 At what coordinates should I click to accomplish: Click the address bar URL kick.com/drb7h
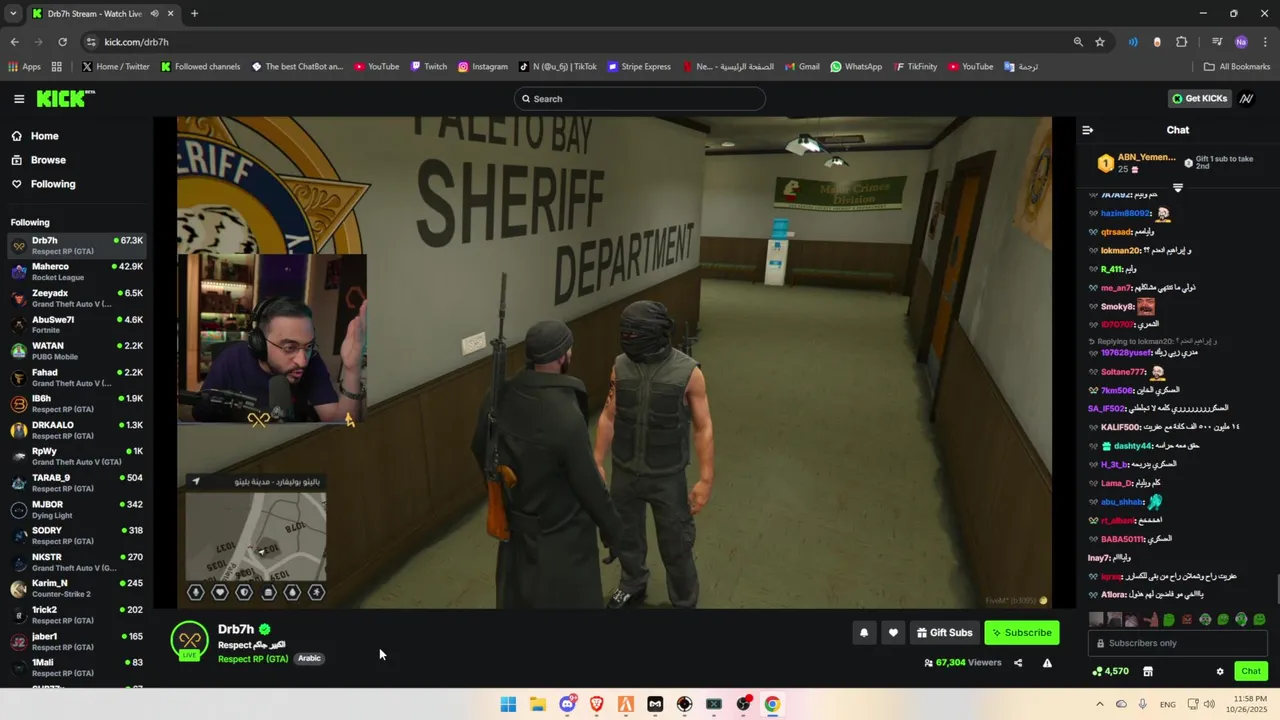click(136, 42)
